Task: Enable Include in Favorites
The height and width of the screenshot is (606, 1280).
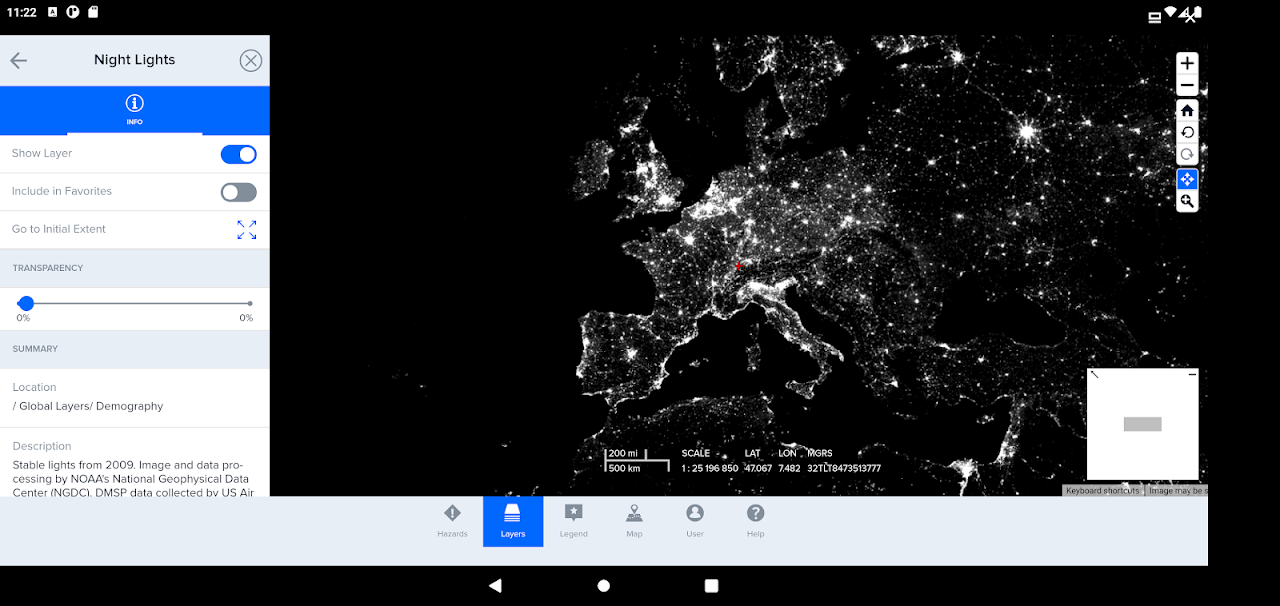Action: (238, 191)
